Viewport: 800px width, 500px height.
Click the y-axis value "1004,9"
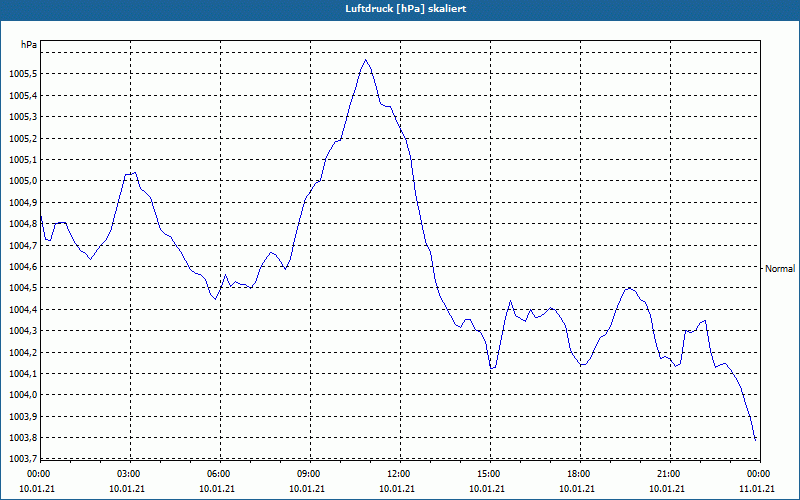[x=23, y=203]
